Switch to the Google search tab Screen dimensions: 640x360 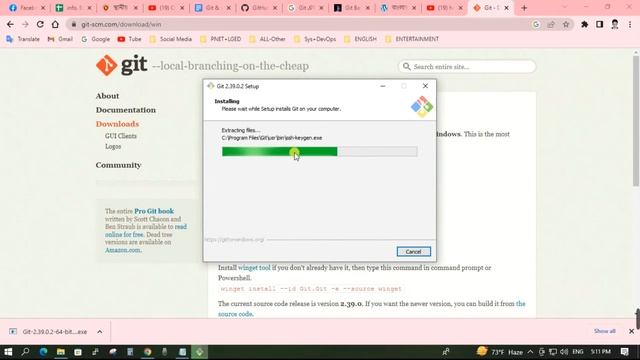pyautogui.click(x=305, y=8)
